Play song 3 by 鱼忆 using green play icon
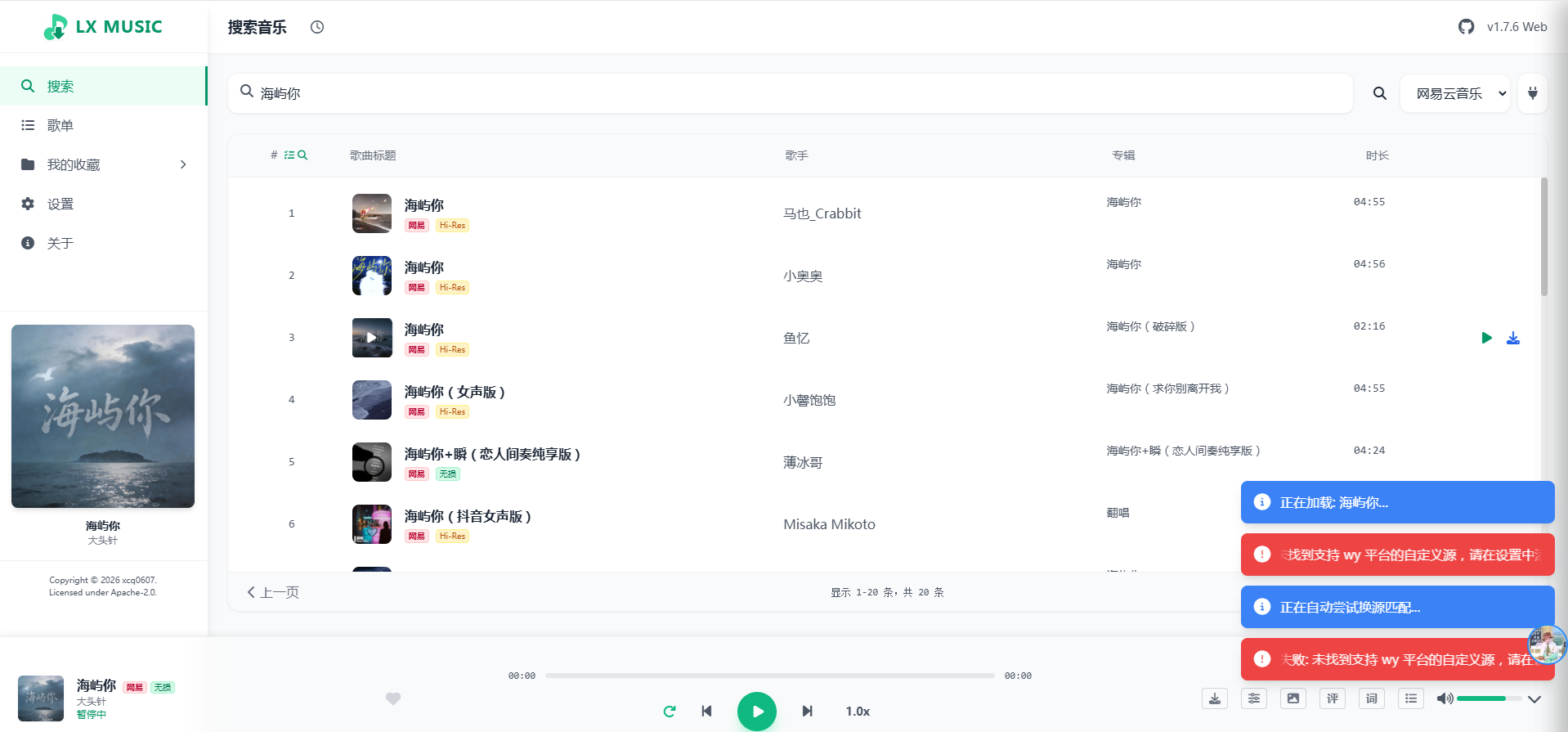Image resolution: width=1568 pixels, height=732 pixels. pyautogui.click(x=1487, y=338)
